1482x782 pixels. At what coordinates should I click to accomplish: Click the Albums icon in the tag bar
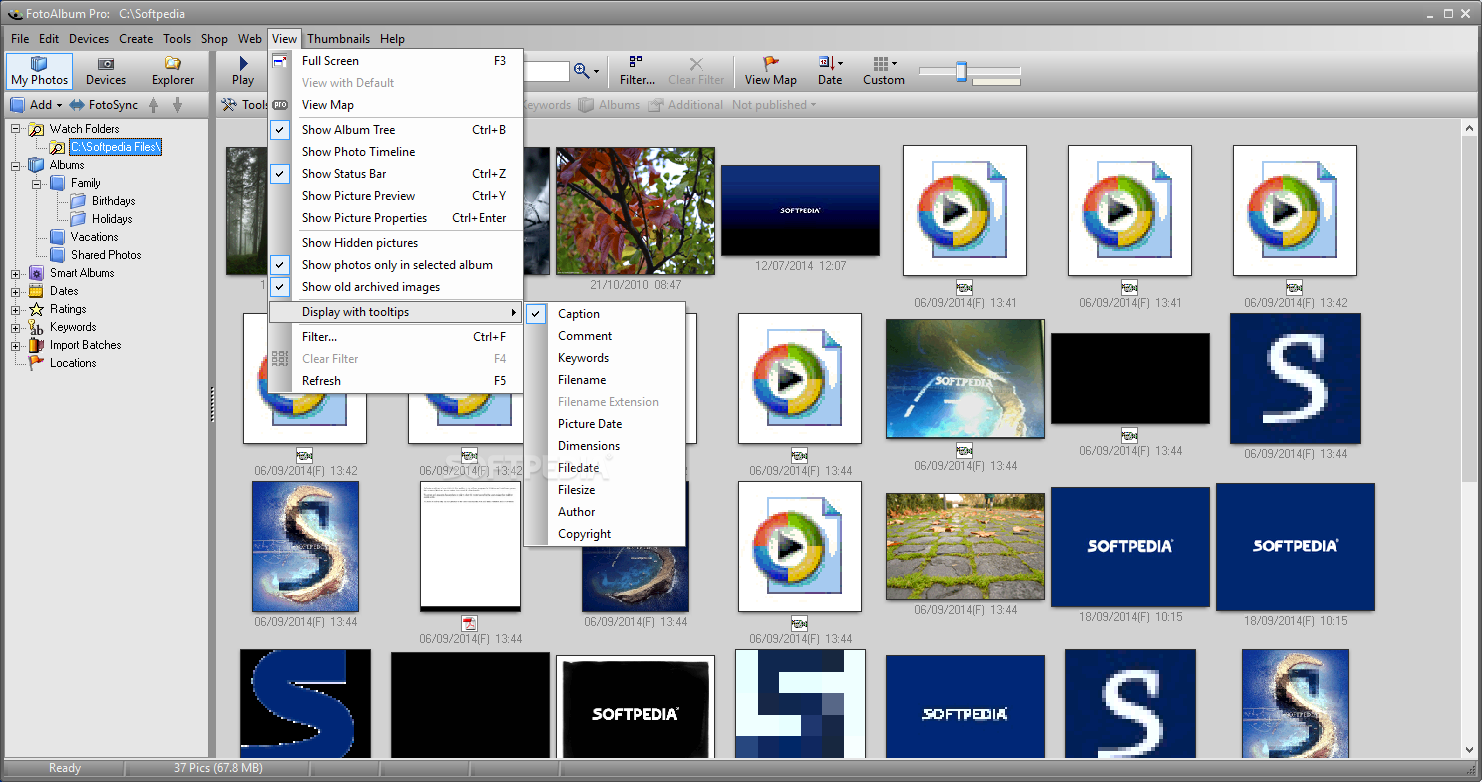[x=586, y=104]
